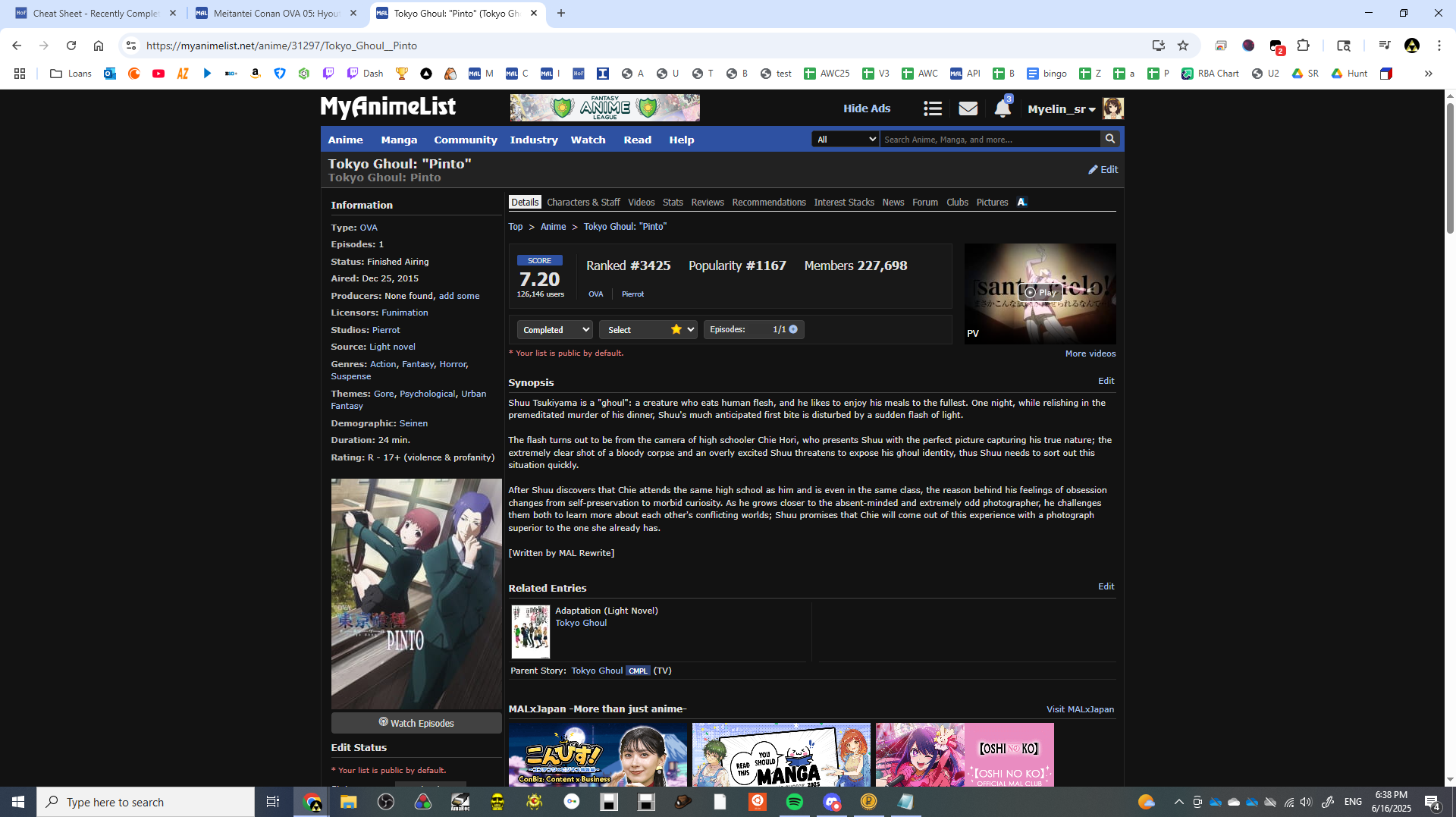The image size is (1456, 817).
Task: Open File Explorer from the taskbar
Action: tap(349, 802)
